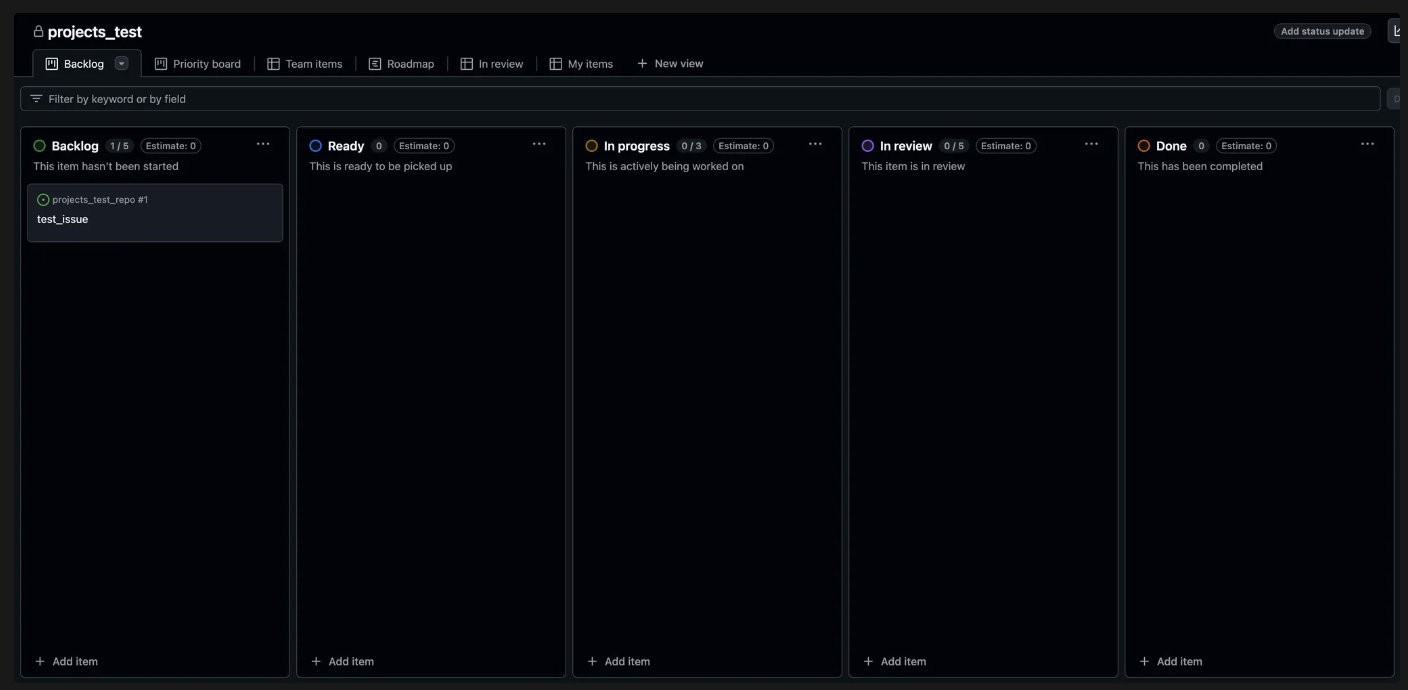Screen dimensions: 1408x690
Task: Open Ready column three-dot menu
Action: (x=539, y=144)
